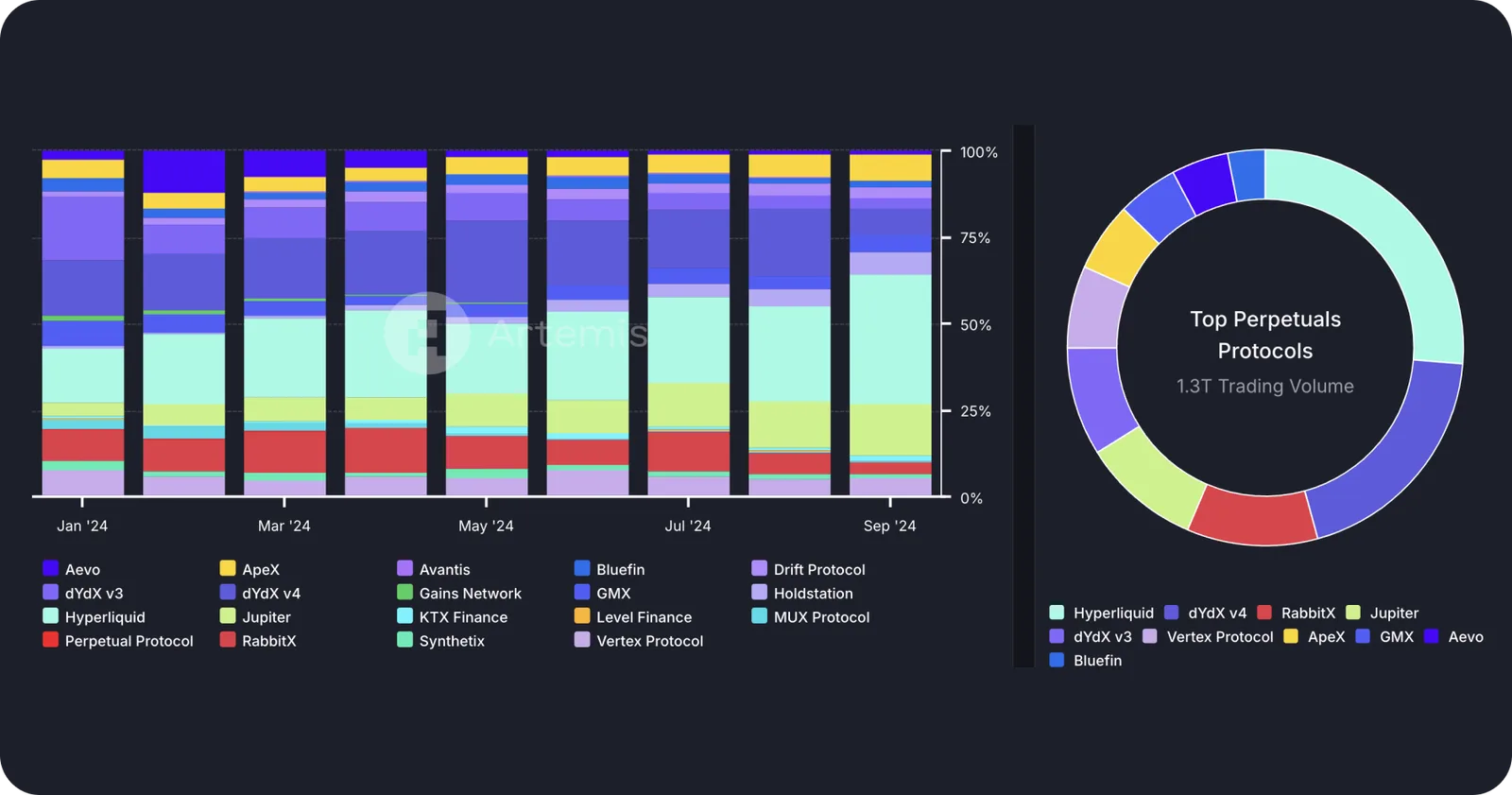1512x795 pixels.
Task: Click the 1.3T Trading Volume text
Action: (x=1265, y=386)
